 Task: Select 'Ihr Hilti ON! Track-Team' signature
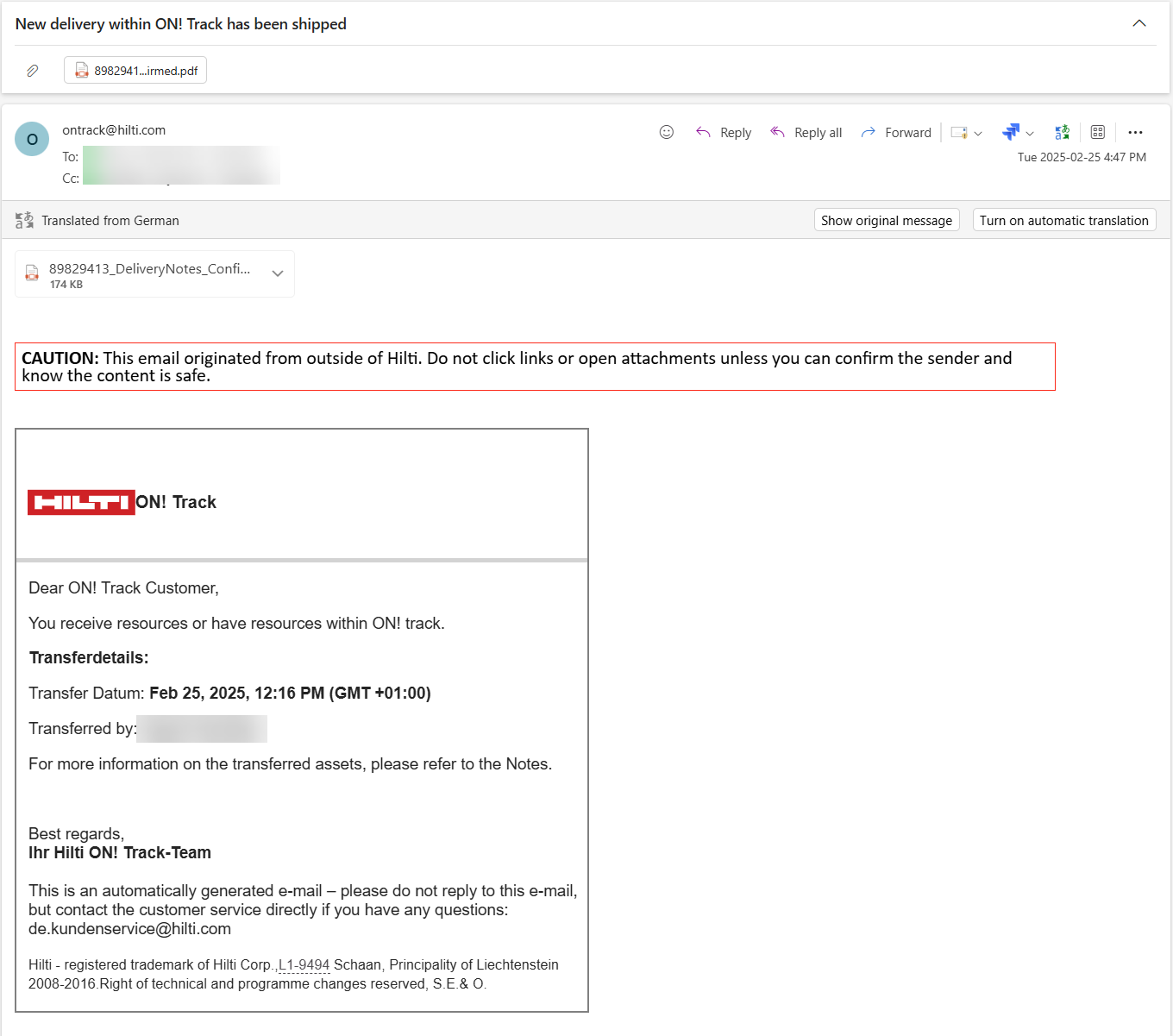coord(120,852)
